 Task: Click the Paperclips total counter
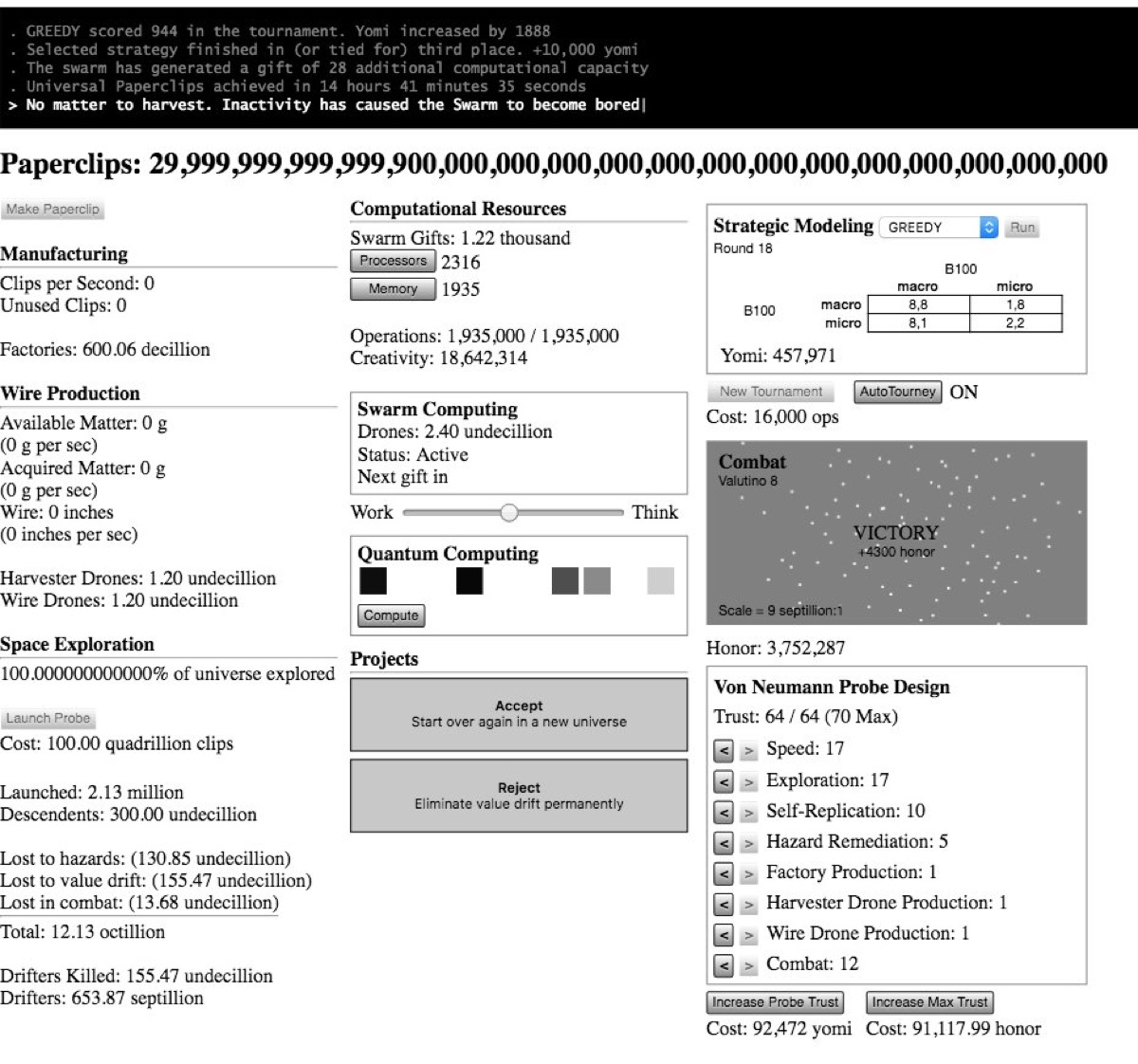click(x=554, y=164)
